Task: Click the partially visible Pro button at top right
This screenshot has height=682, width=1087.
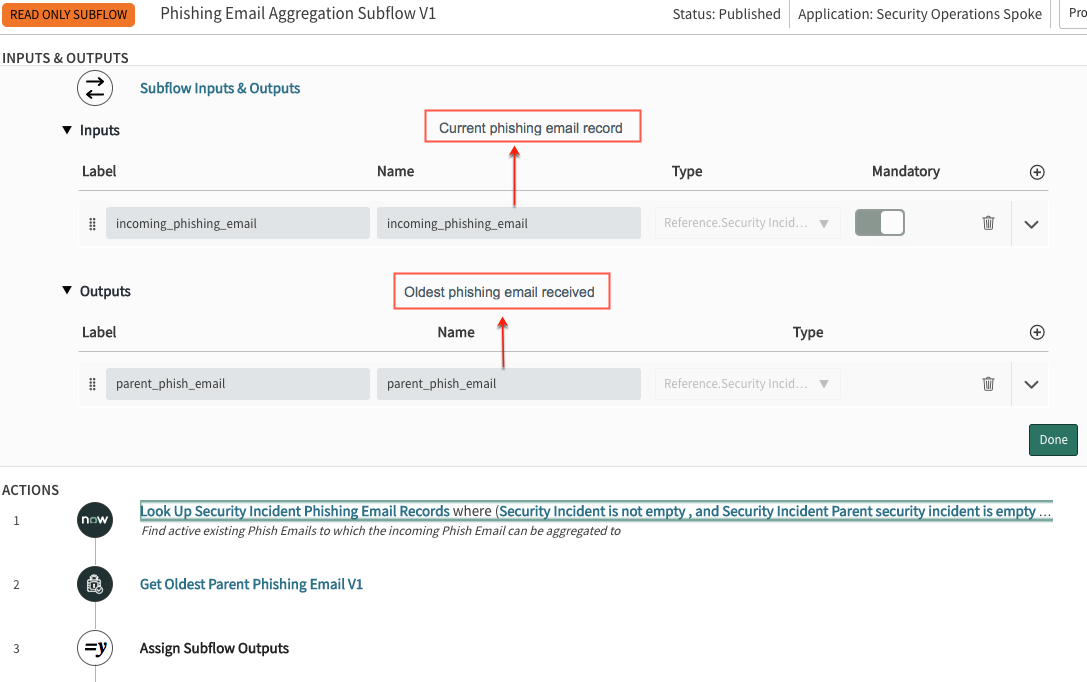Action: click(1074, 14)
